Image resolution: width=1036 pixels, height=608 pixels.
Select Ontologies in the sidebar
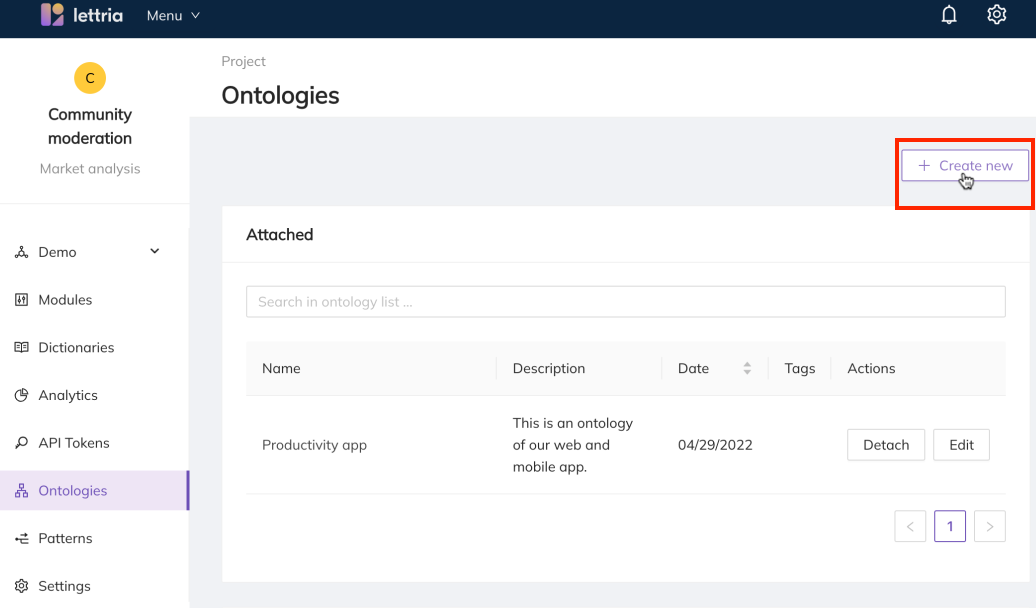94,490
